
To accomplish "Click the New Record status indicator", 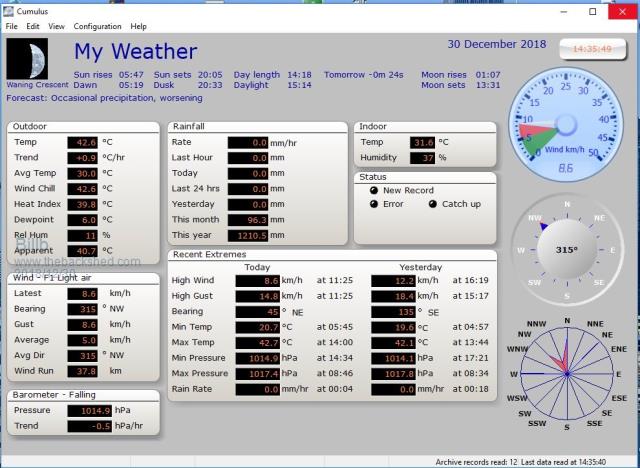I will (375, 190).
